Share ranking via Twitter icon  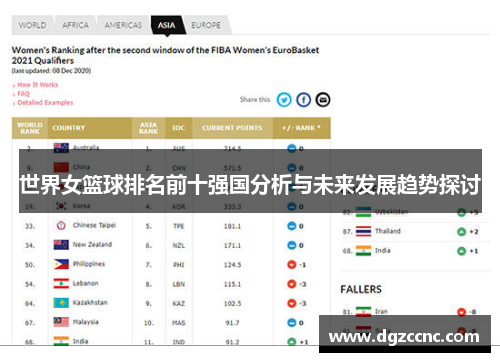tap(284, 100)
